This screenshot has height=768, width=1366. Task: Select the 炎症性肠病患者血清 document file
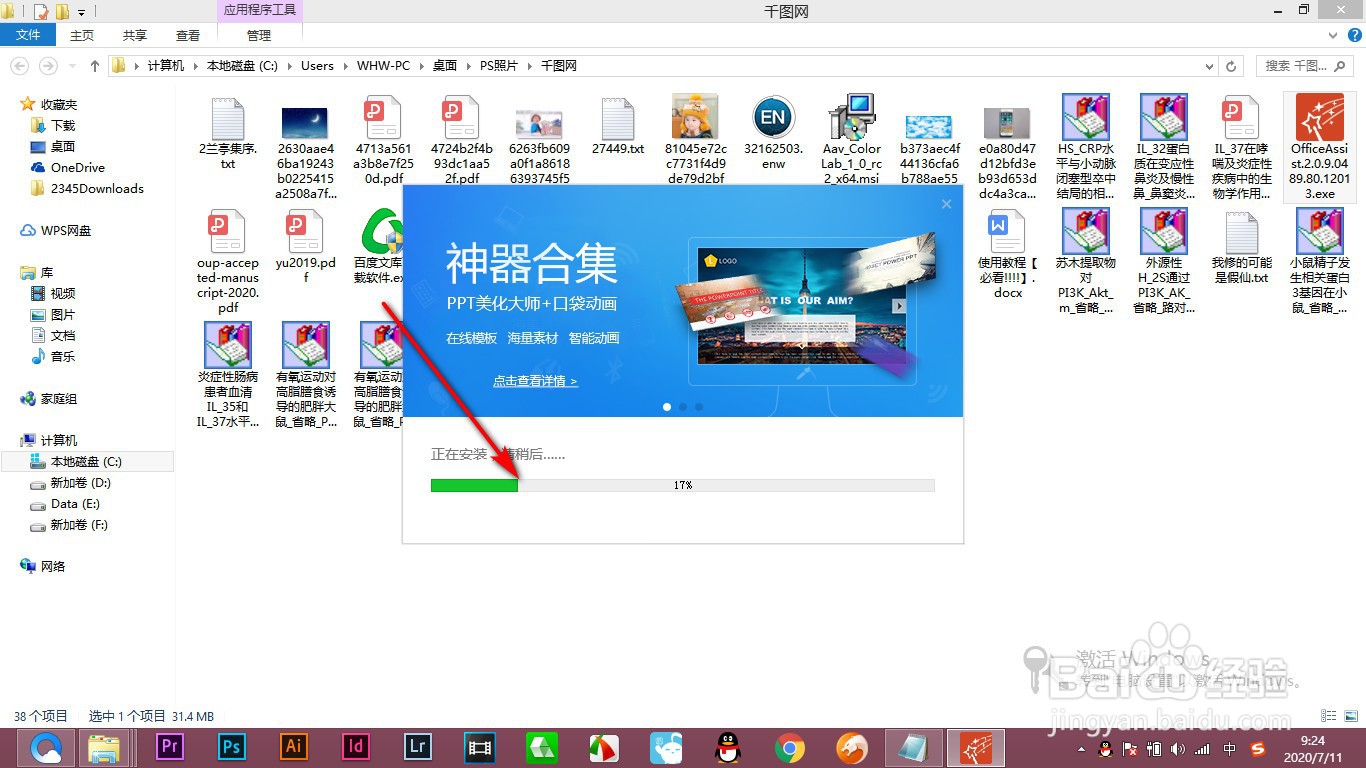[x=228, y=376]
